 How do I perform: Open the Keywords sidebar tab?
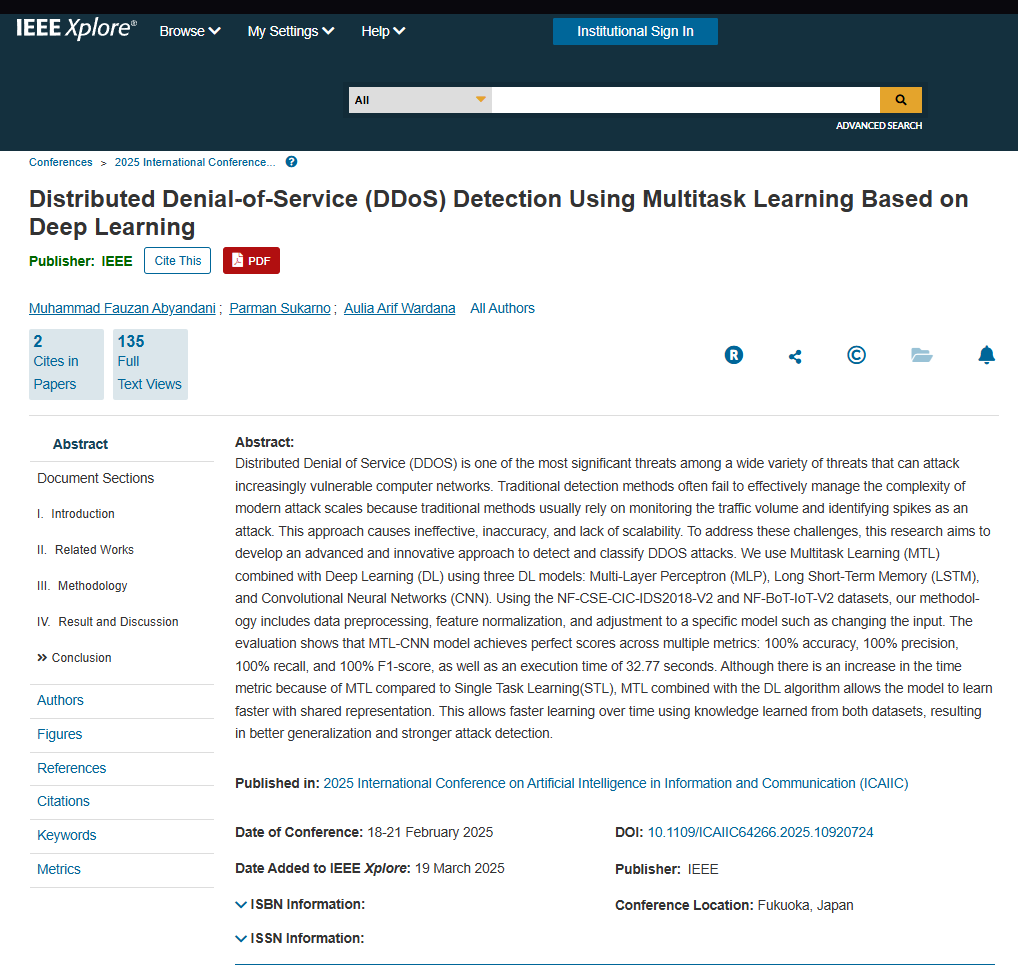tap(66, 835)
